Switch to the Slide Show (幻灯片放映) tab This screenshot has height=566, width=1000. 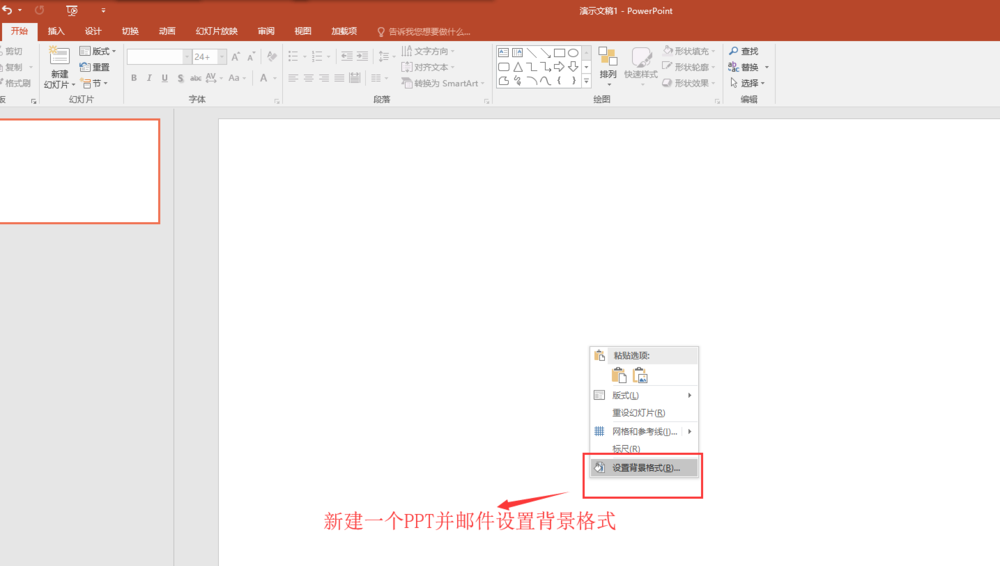coord(217,31)
